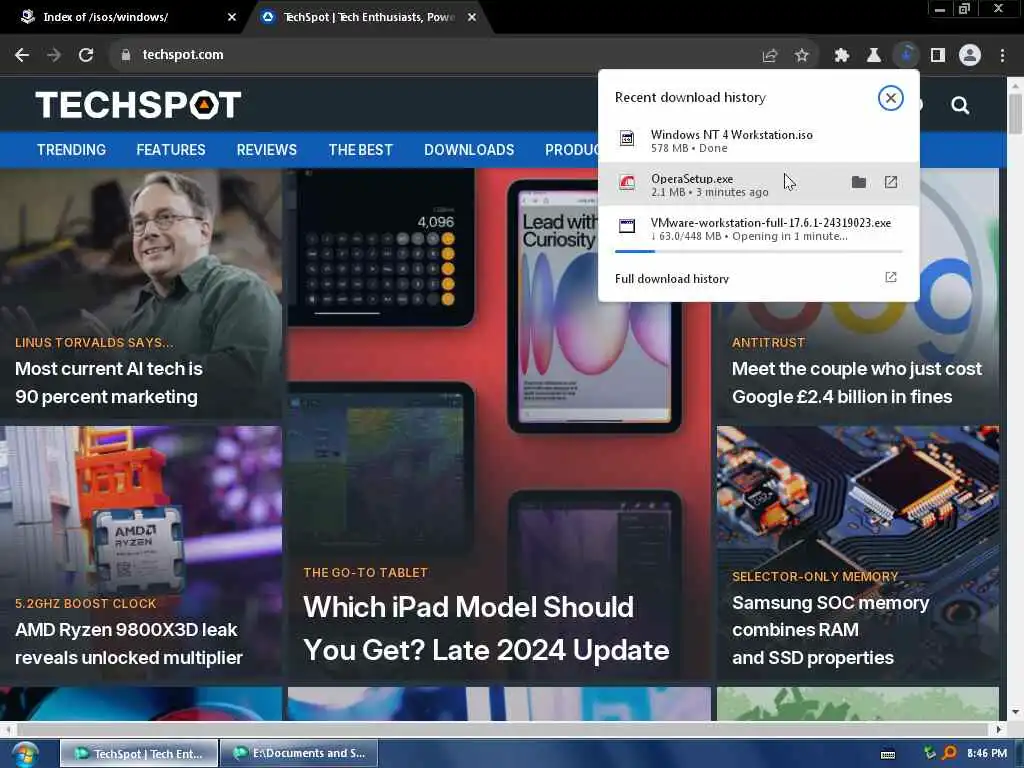This screenshot has width=1024, height=768.
Task: Toggle the downloads toolbar icon
Action: pos(906,56)
